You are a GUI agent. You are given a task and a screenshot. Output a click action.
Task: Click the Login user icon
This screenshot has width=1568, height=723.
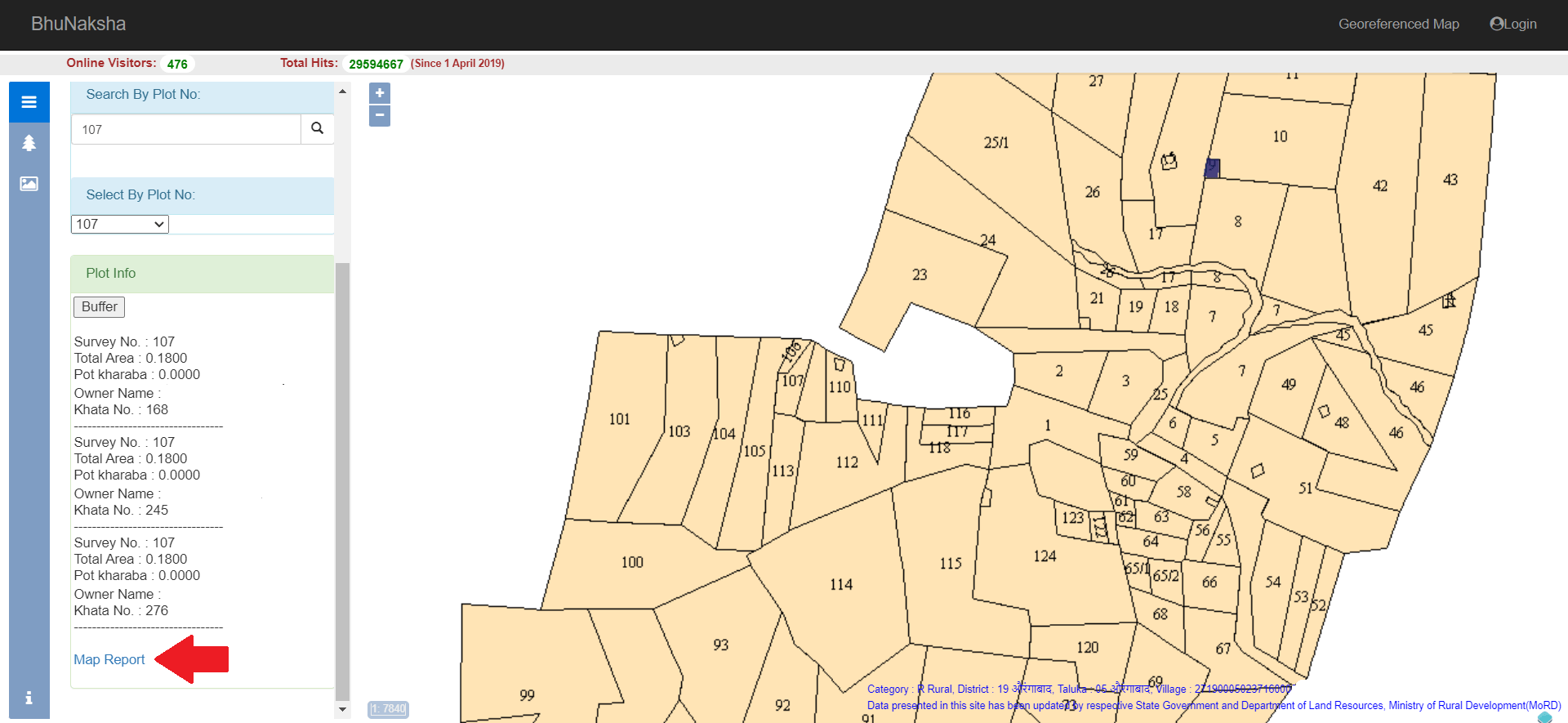1496,24
